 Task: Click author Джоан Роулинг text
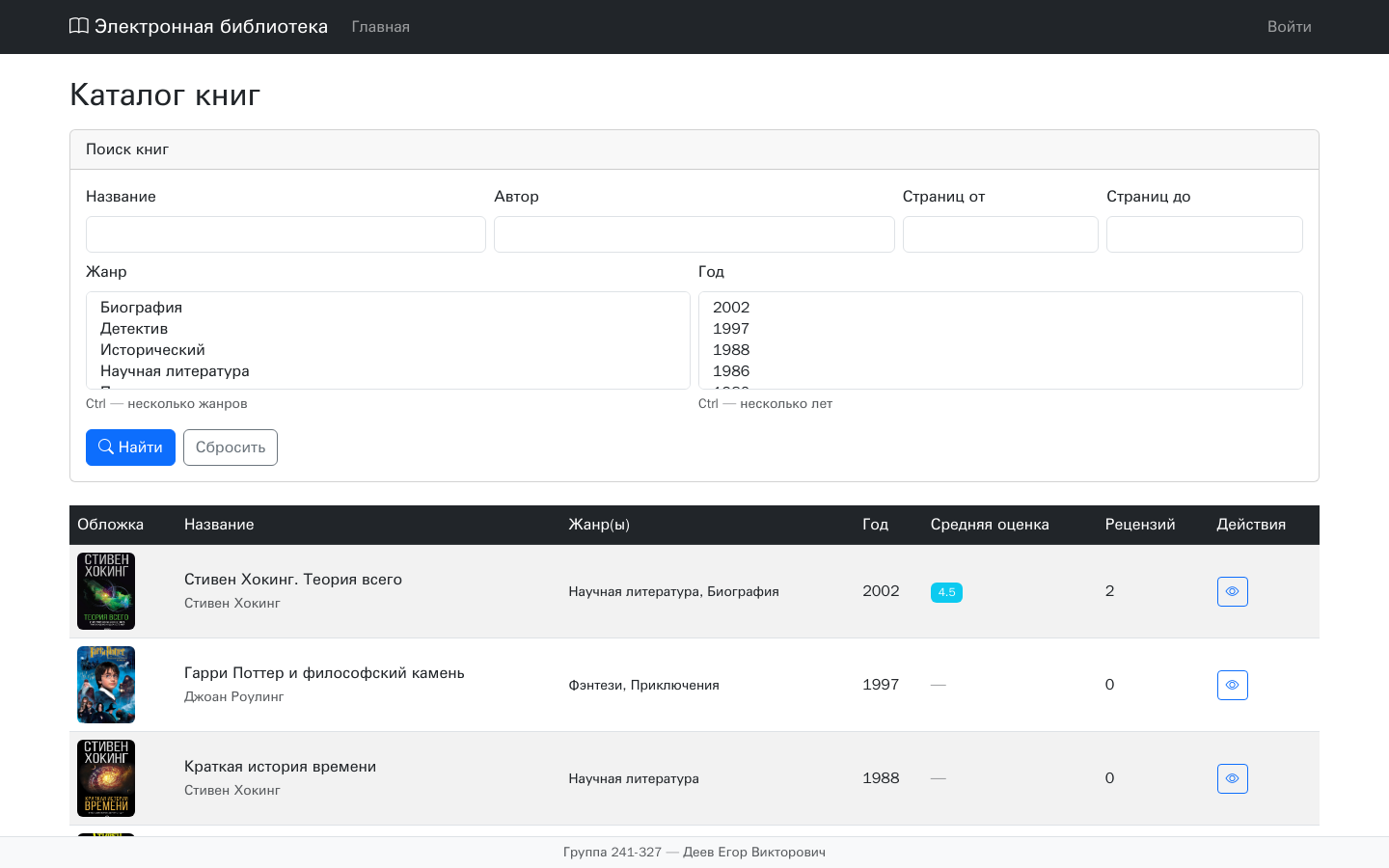point(233,696)
